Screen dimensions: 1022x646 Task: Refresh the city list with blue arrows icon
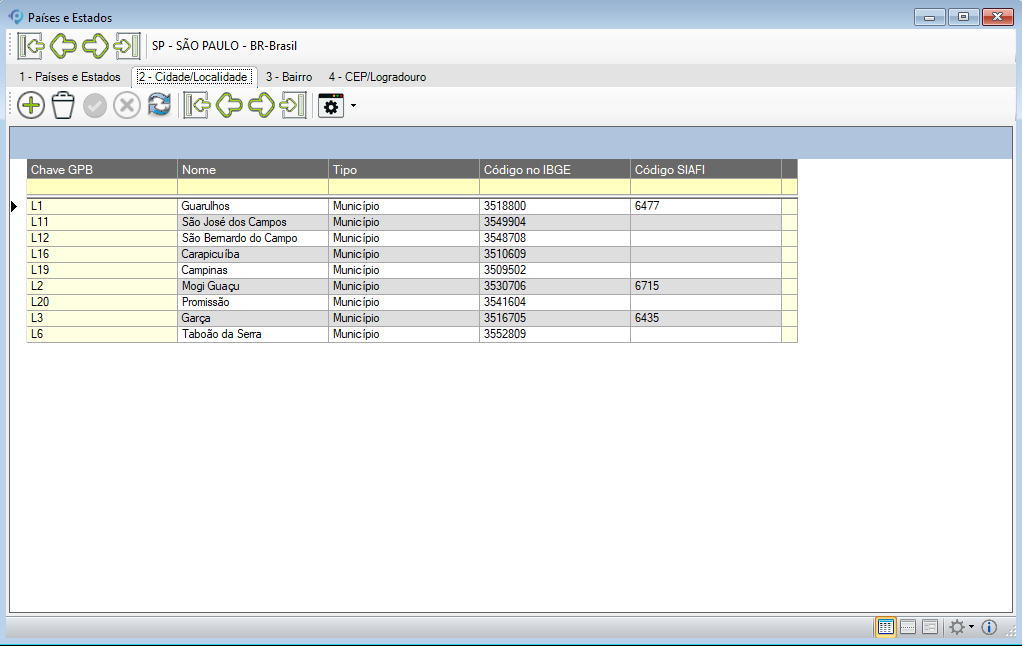pyautogui.click(x=159, y=105)
